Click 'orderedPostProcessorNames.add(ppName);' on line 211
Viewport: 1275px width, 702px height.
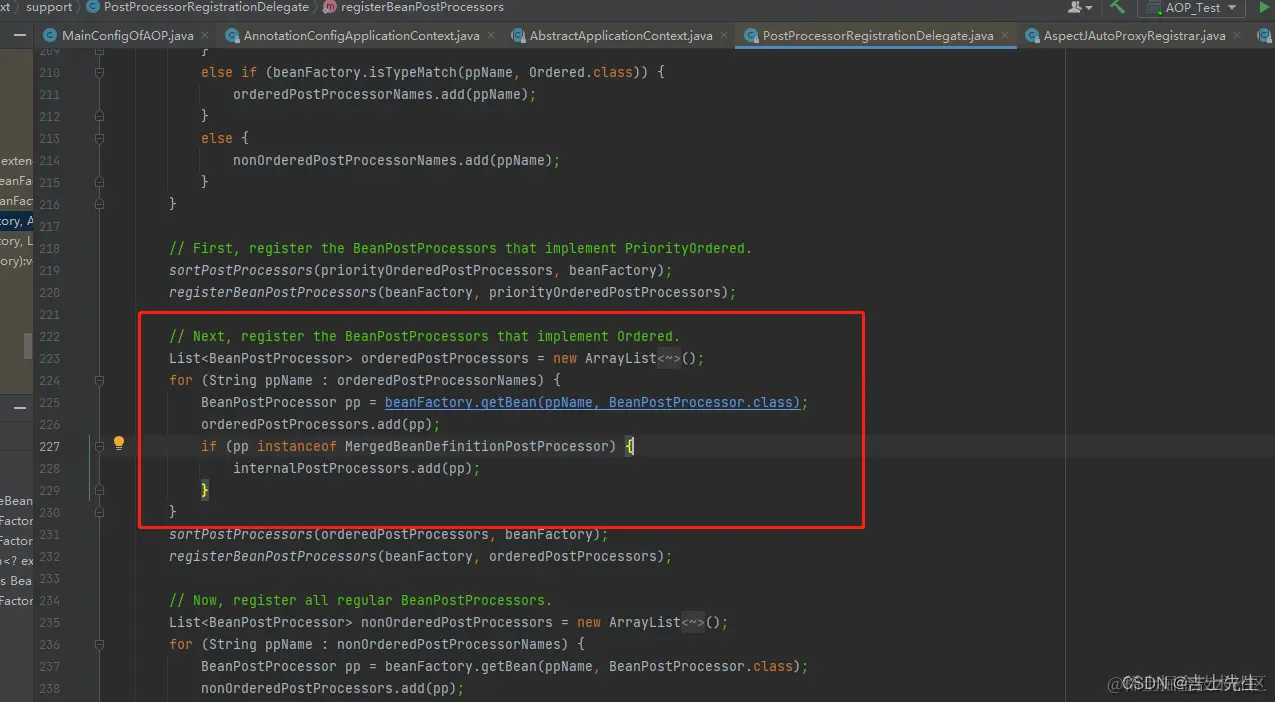point(385,94)
